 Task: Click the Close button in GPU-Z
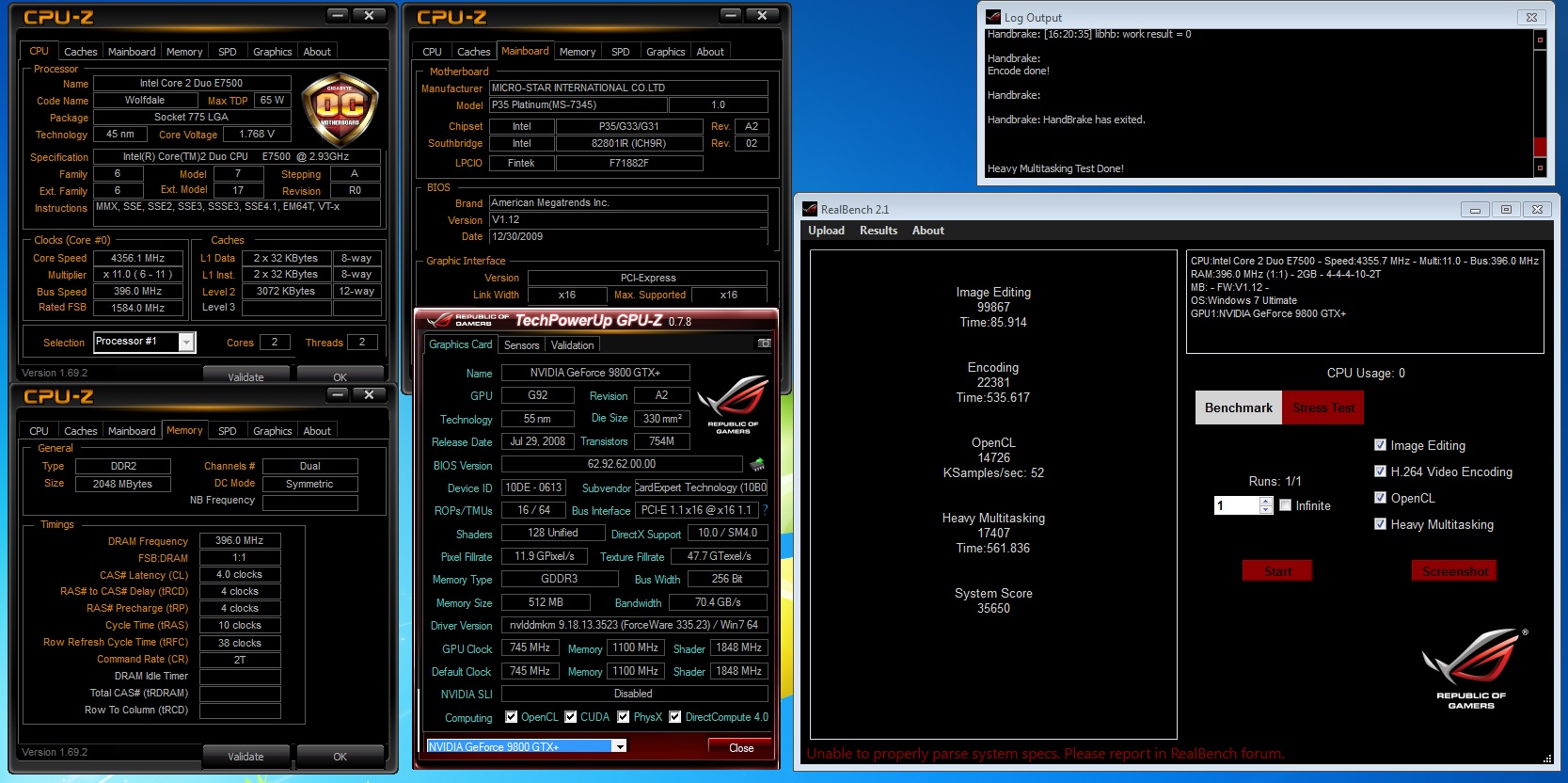coord(741,747)
